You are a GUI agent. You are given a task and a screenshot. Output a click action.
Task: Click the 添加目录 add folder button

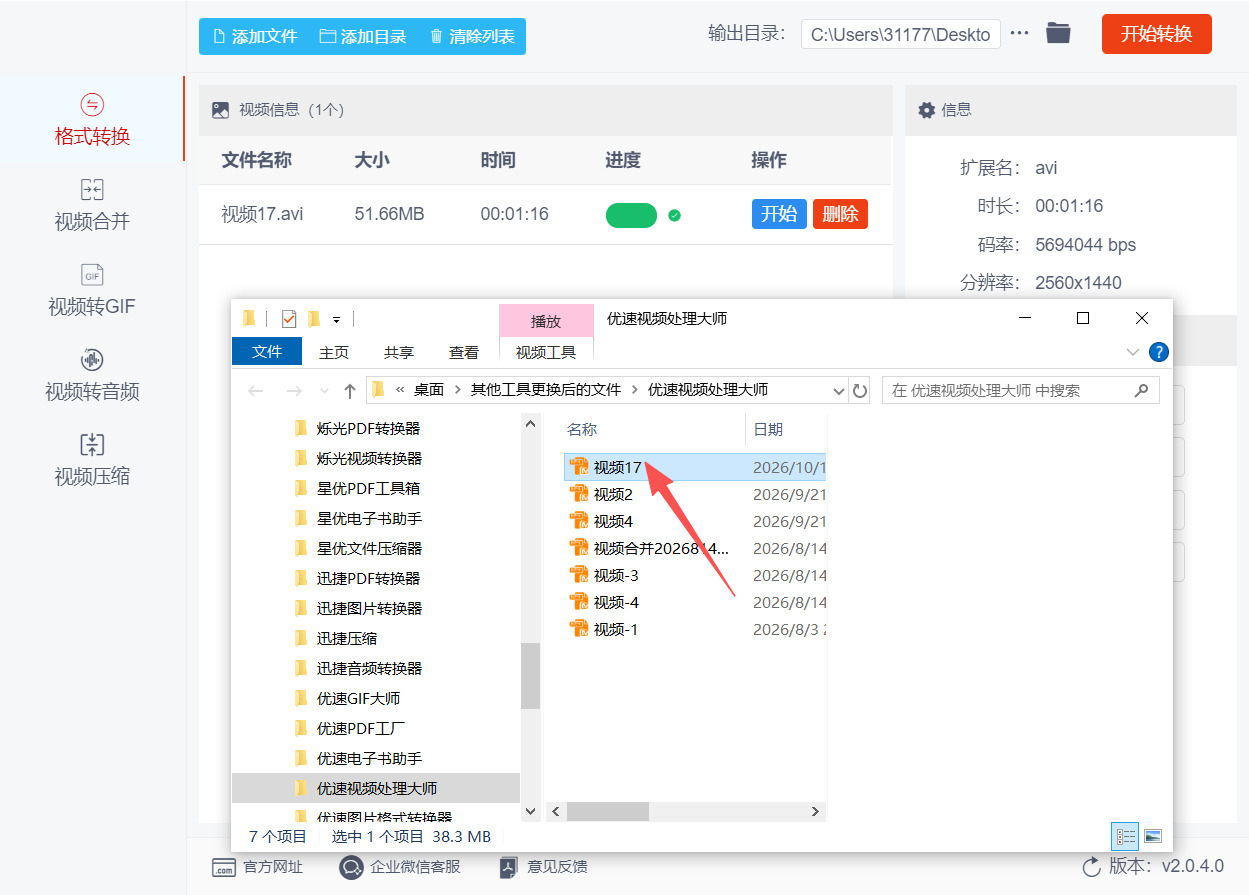(x=363, y=36)
